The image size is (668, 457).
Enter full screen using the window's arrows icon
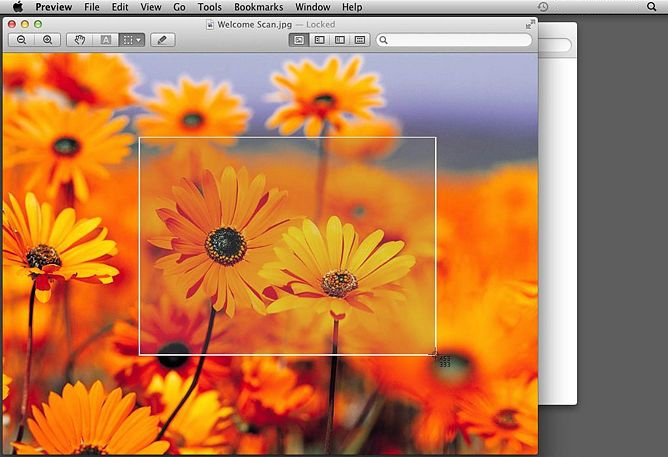(530, 25)
